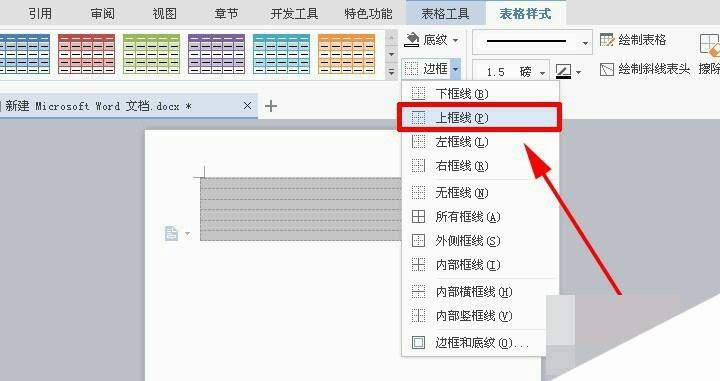Apply the orange table style thumbnail

(x=346, y=54)
